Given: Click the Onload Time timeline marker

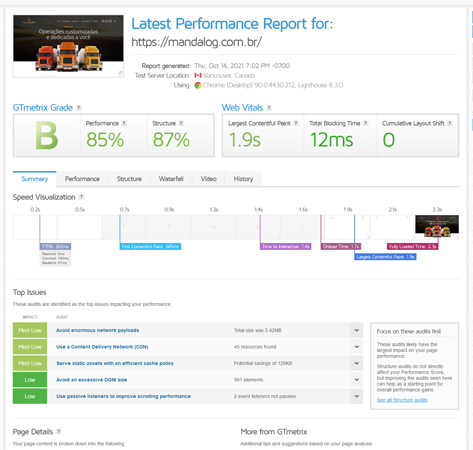Looking at the screenshot, I should tap(341, 246).
